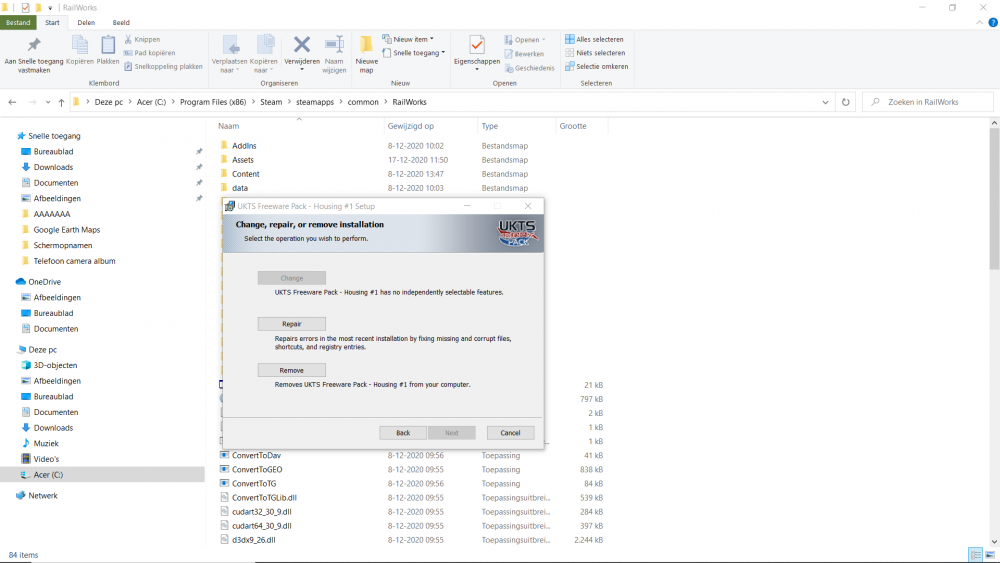This screenshot has height=563, width=1000.
Task: Open Explorer help question mark icon
Action: click(993, 22)
